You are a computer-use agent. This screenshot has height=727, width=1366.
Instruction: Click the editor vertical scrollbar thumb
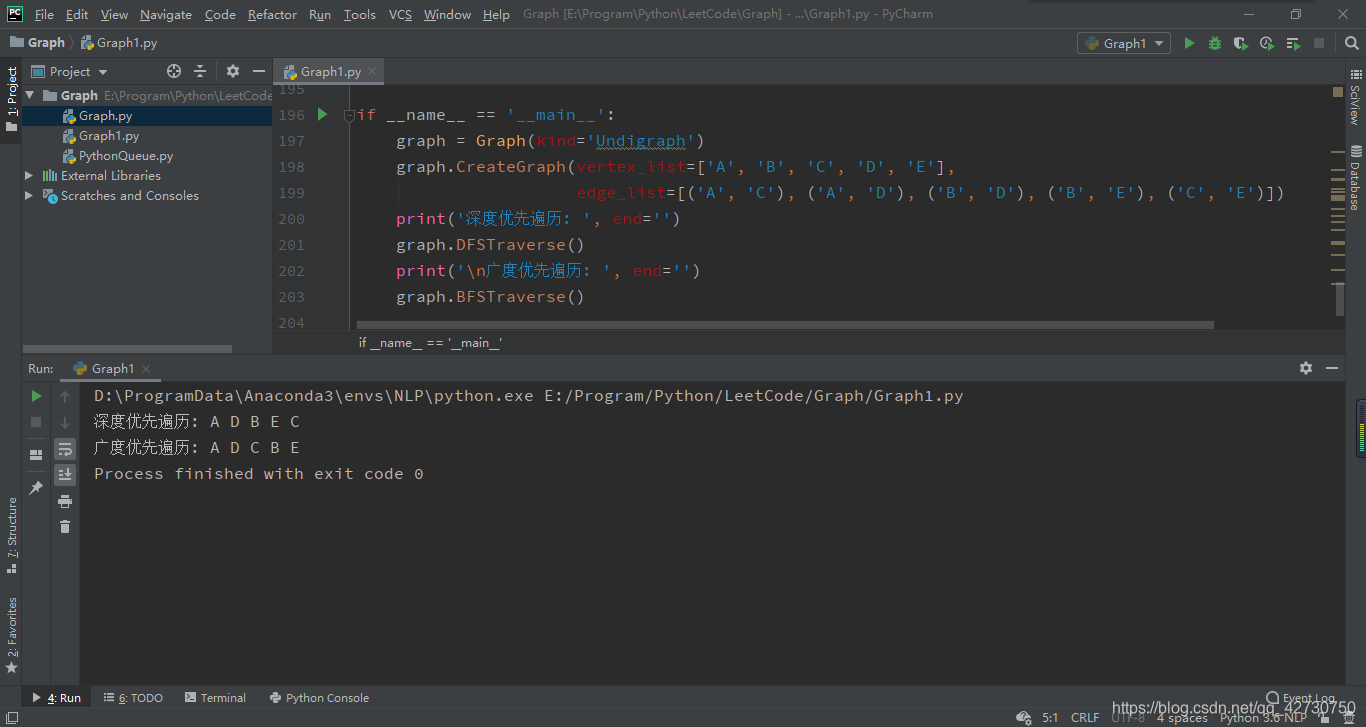coord(1339,298)
